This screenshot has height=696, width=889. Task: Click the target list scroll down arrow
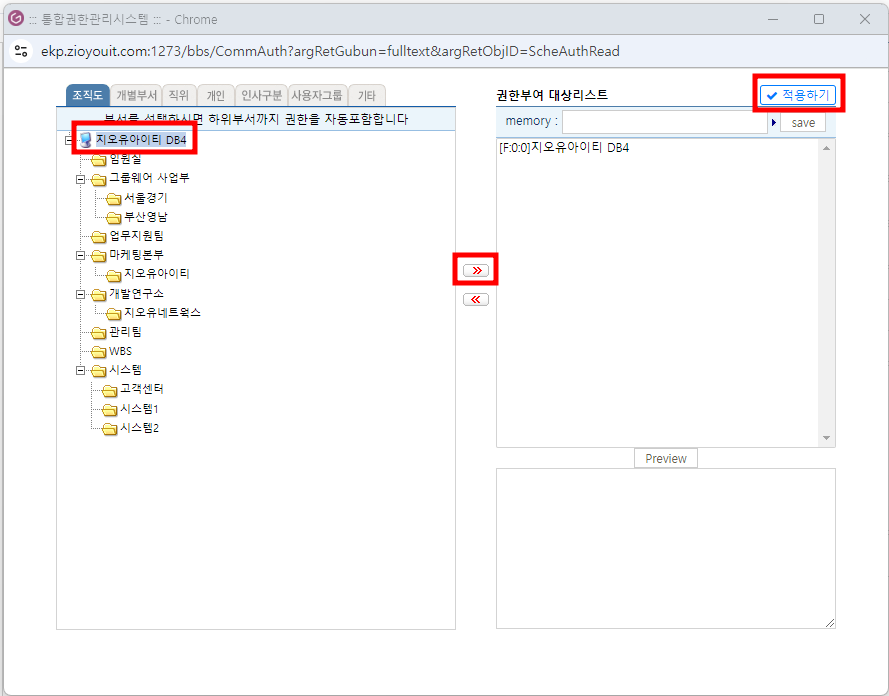point(826,438)
